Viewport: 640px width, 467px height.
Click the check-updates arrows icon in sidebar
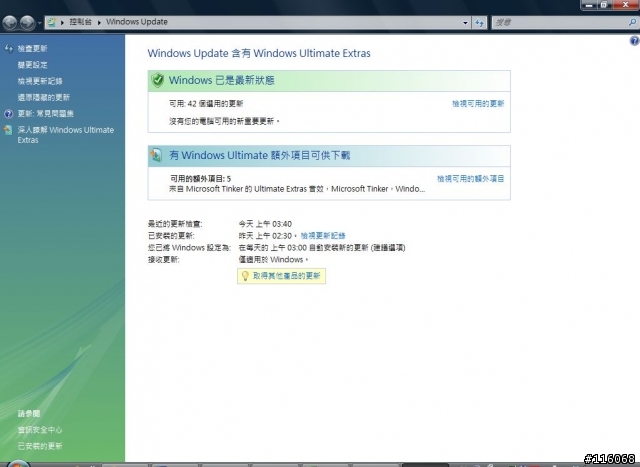click(9, 49)
